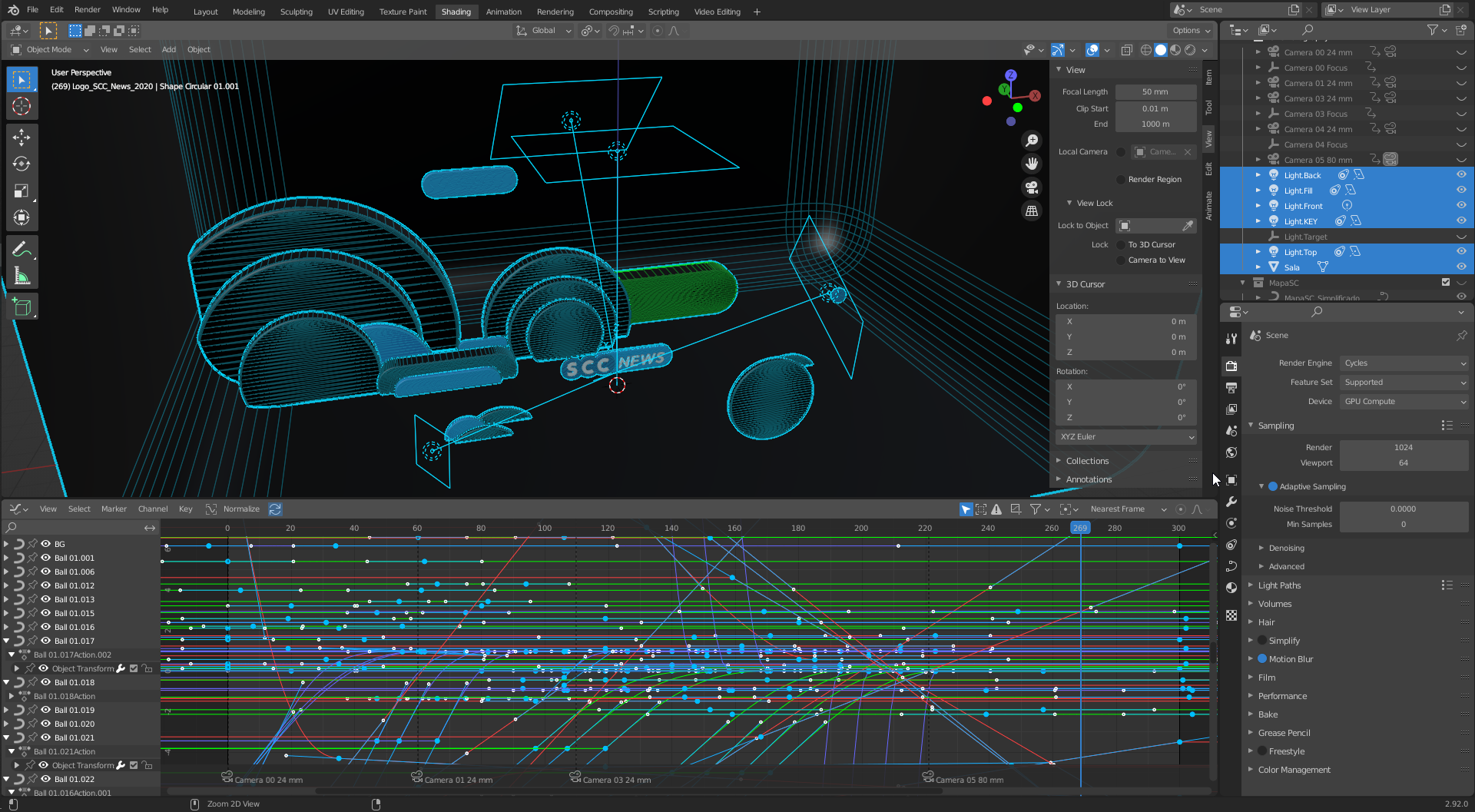Activate the Annotate tool
Image resolution: width=1475 pixels, height=812 pixels.
click(x=22, y=249)
